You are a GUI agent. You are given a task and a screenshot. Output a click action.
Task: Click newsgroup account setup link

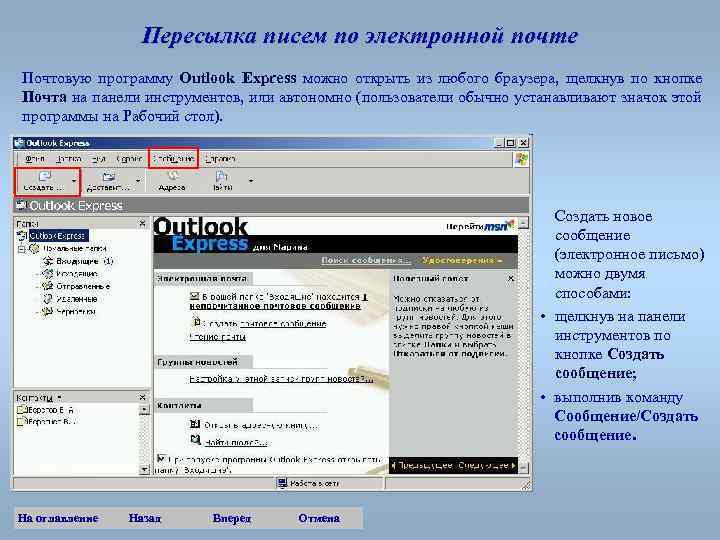pyautogui.click(x=281, y=379)
